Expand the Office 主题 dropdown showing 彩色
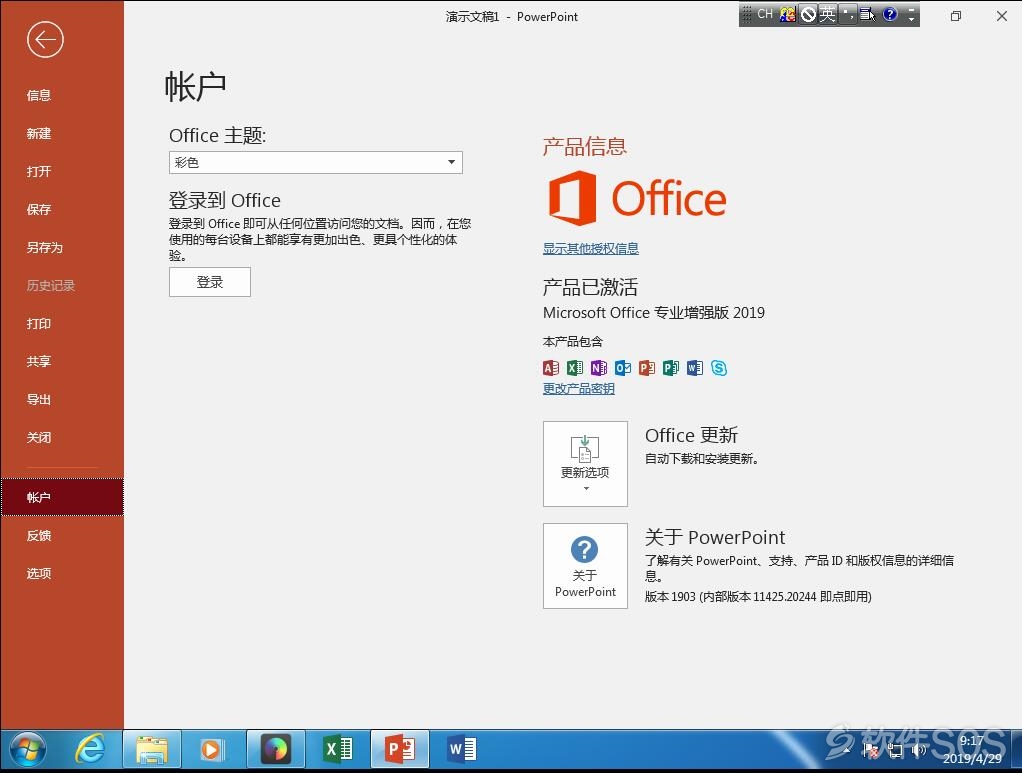The width and height of the screenshot is (1022, 773). 315,162
